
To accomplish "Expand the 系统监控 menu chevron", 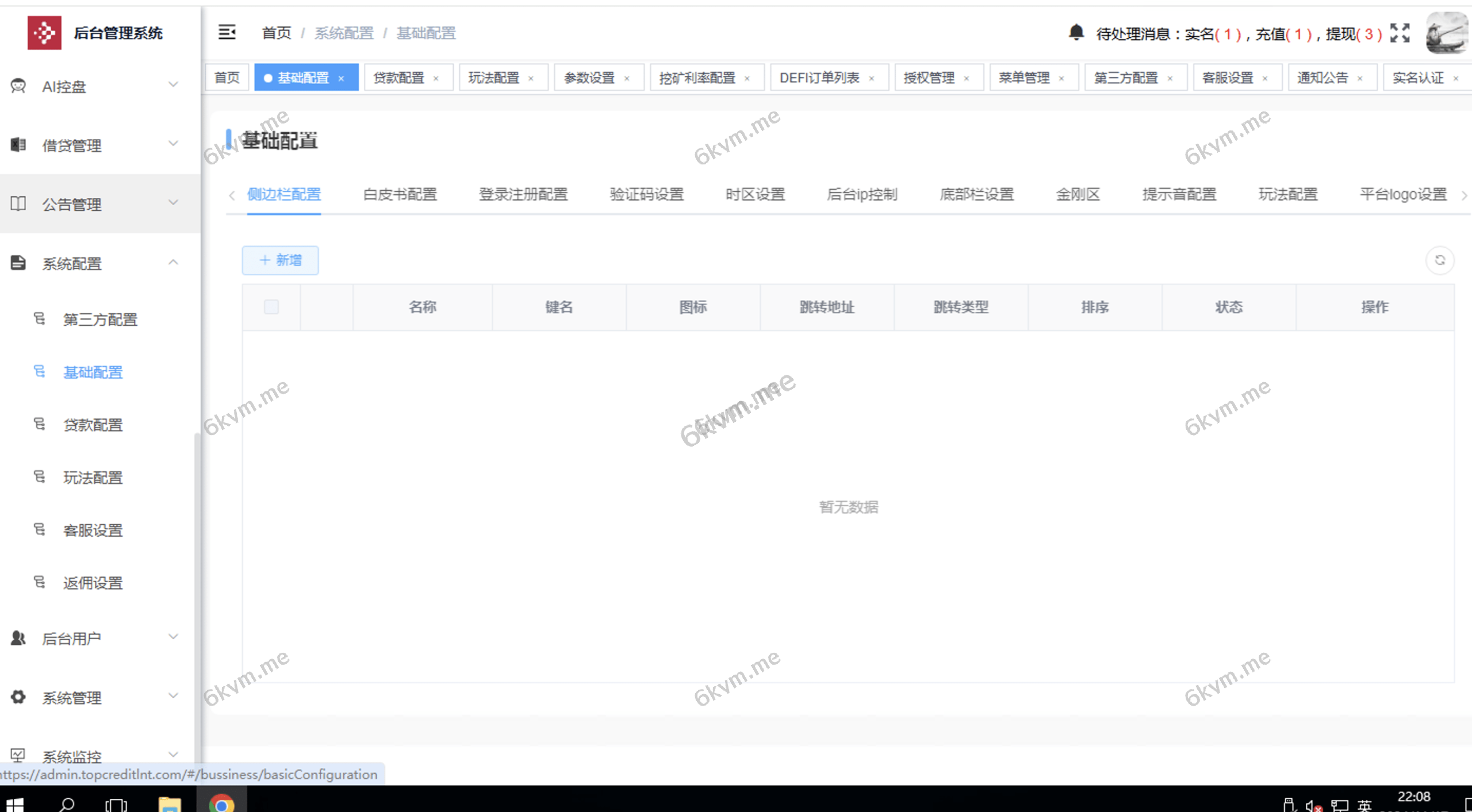I will coord(173,754).
